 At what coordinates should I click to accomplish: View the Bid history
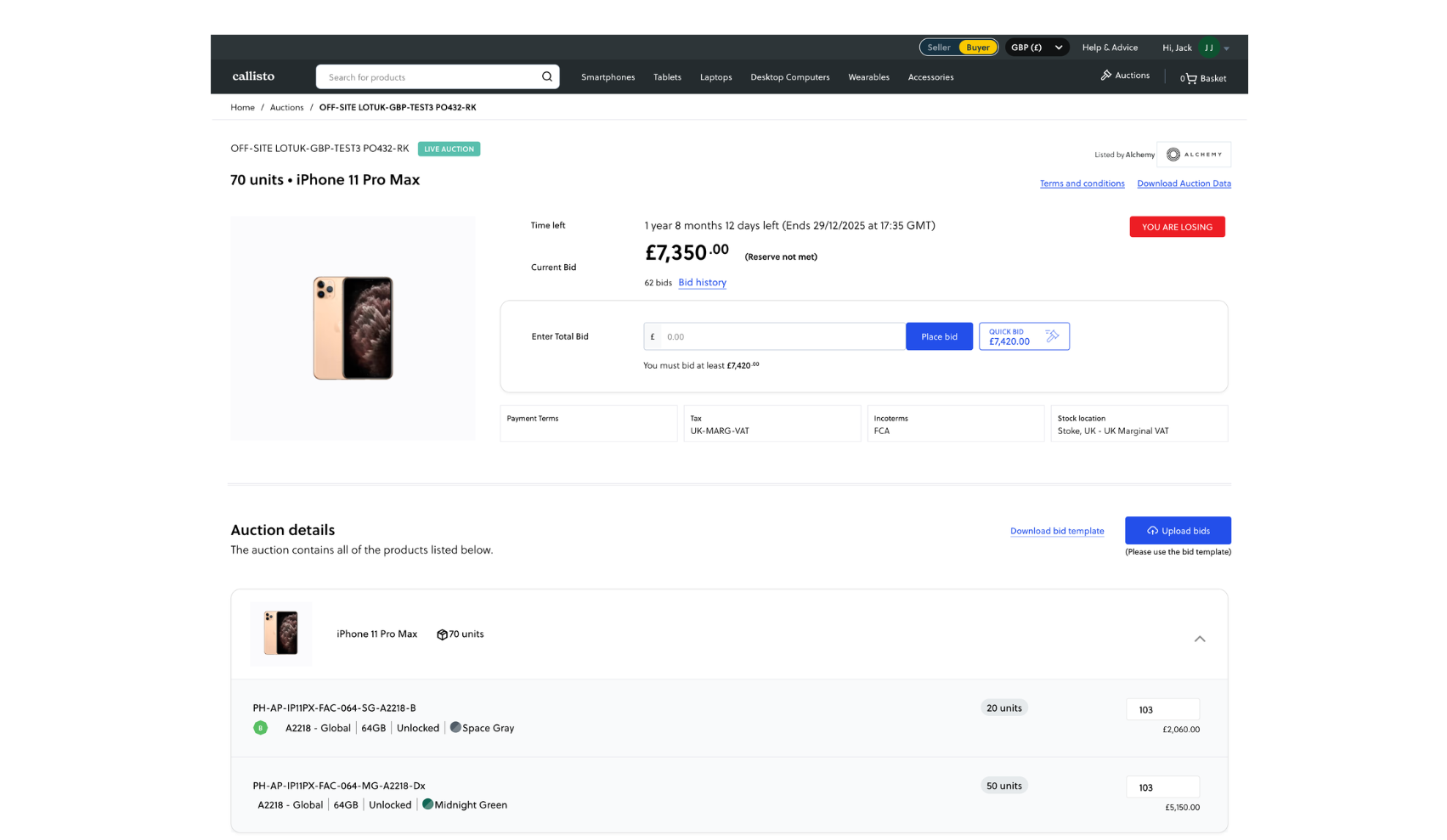[x=702, y=283]
